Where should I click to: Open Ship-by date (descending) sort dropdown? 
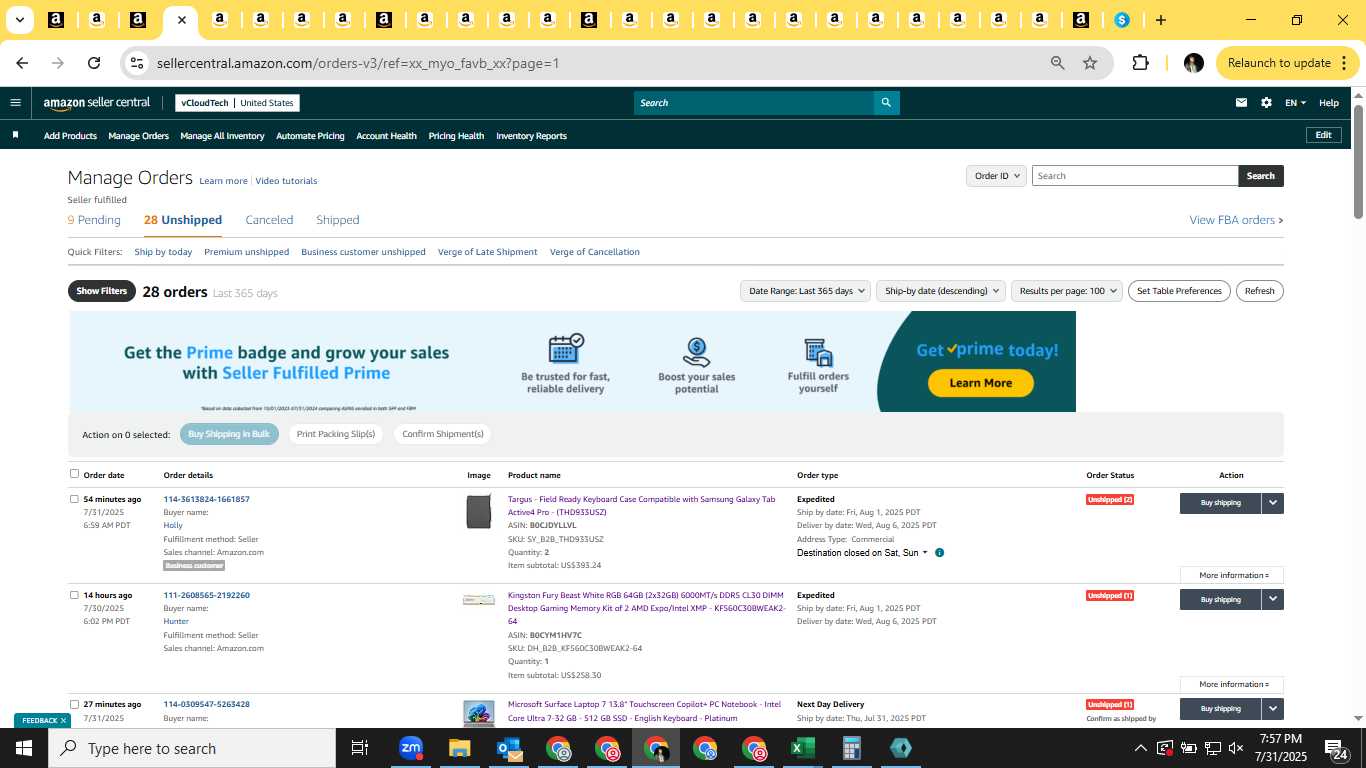pyautogui.click(x=940, y=291)
